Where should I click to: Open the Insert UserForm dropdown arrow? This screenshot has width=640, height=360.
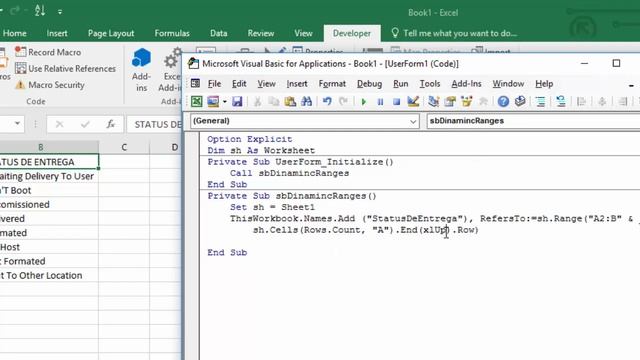point(224,102)
